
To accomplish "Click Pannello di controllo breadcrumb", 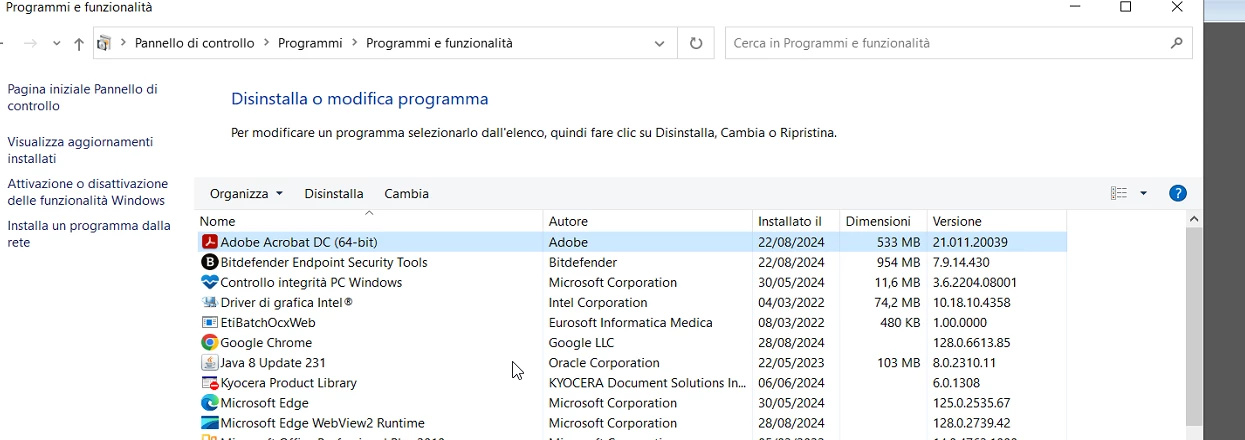I will click(x=194, y=43).
